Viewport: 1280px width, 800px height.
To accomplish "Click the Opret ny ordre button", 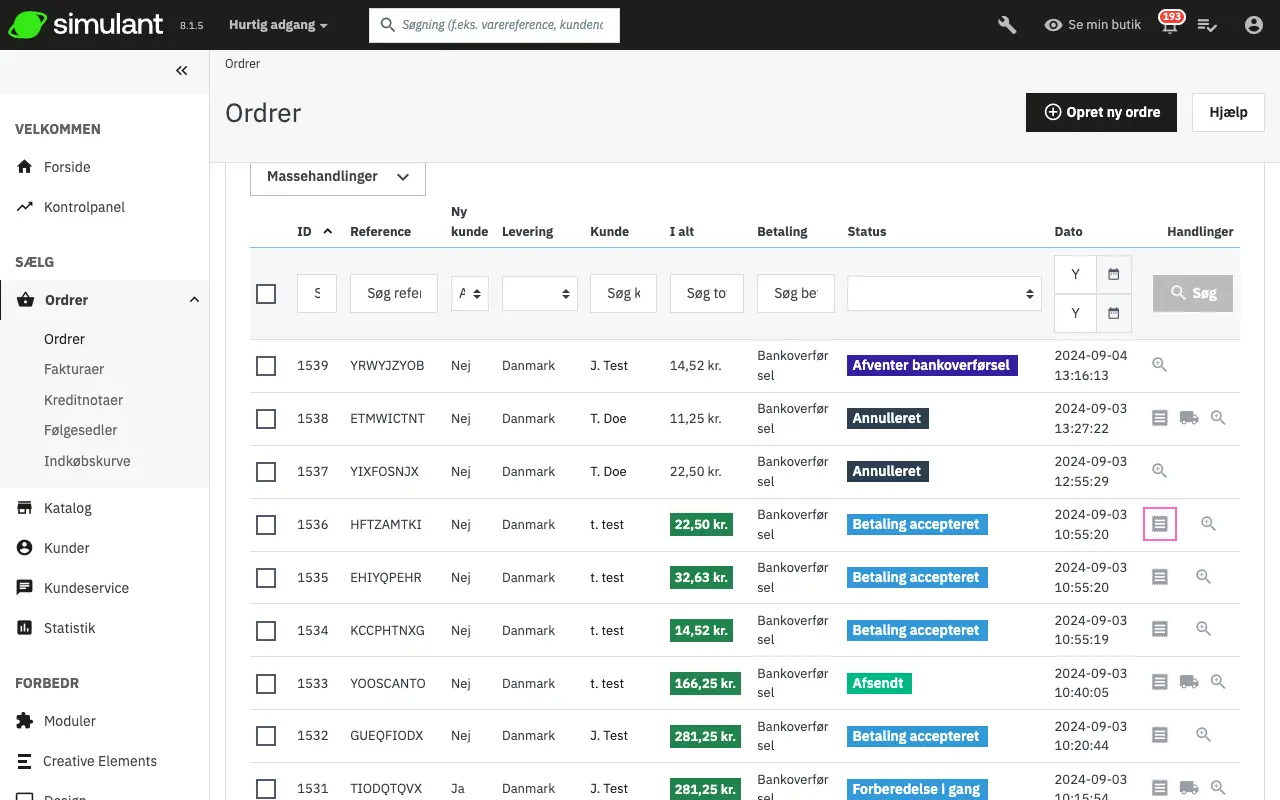I will (1101, 112).
